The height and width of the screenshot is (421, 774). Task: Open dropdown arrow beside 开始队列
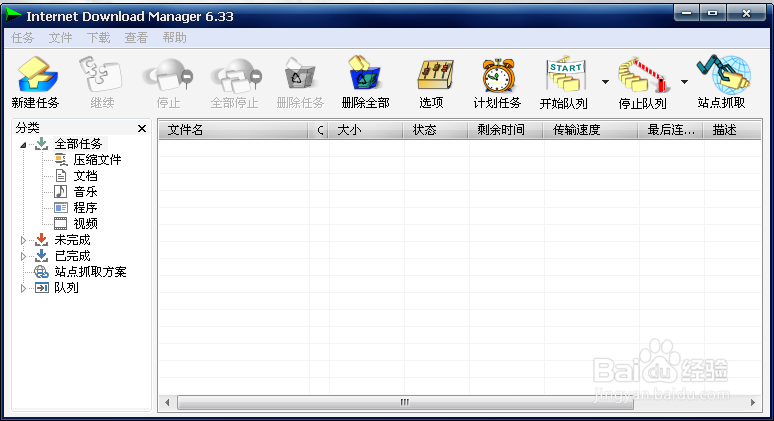click(605, 82)
